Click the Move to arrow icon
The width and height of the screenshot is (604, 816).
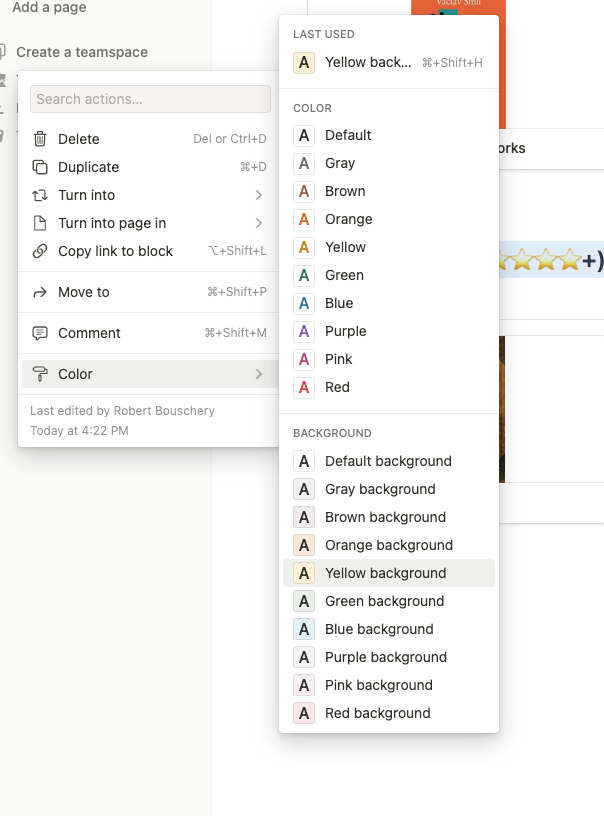(40, 292)
